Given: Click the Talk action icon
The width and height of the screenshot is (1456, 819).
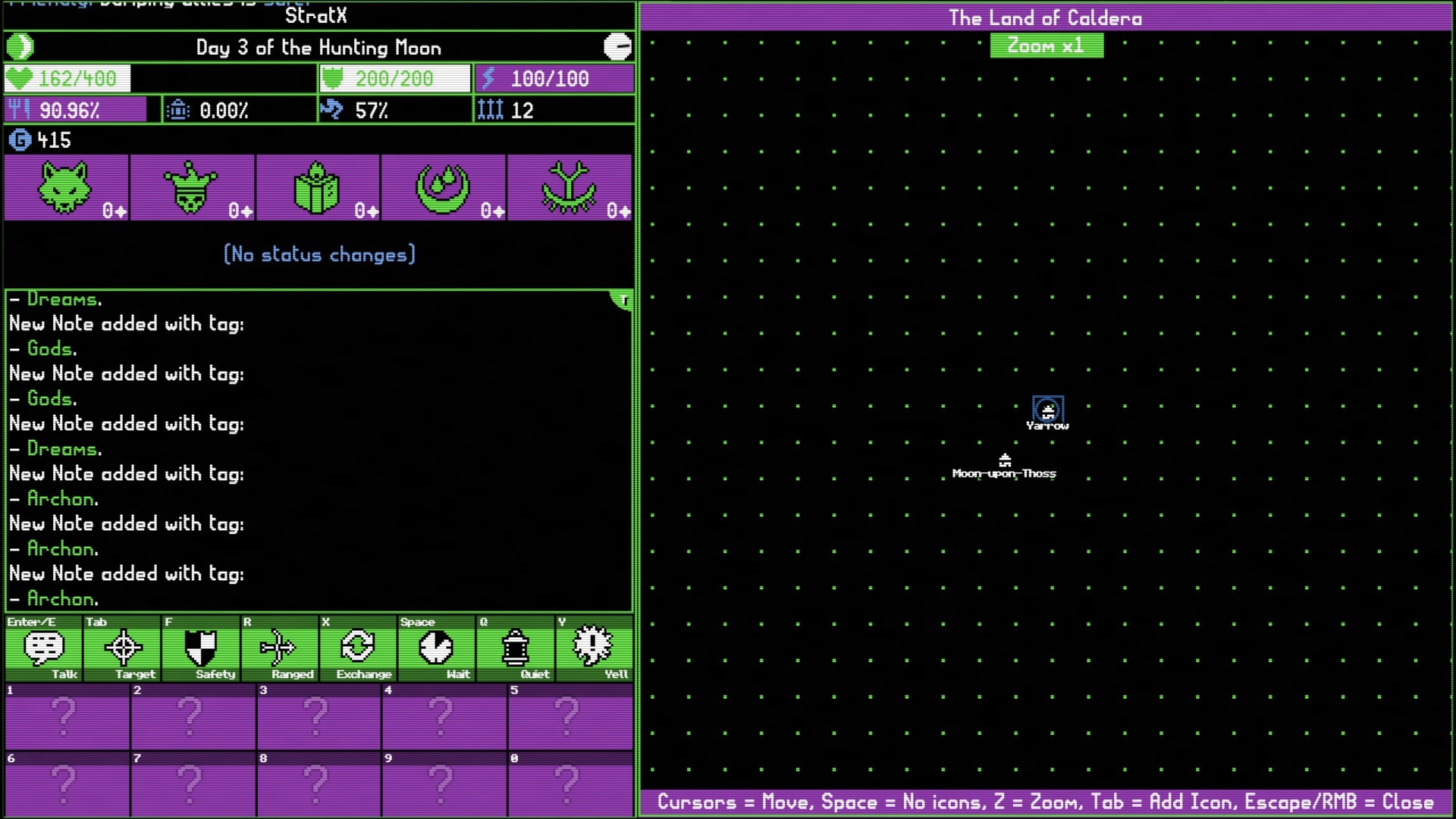Looking at the screenshot, I should coord(44,648).
